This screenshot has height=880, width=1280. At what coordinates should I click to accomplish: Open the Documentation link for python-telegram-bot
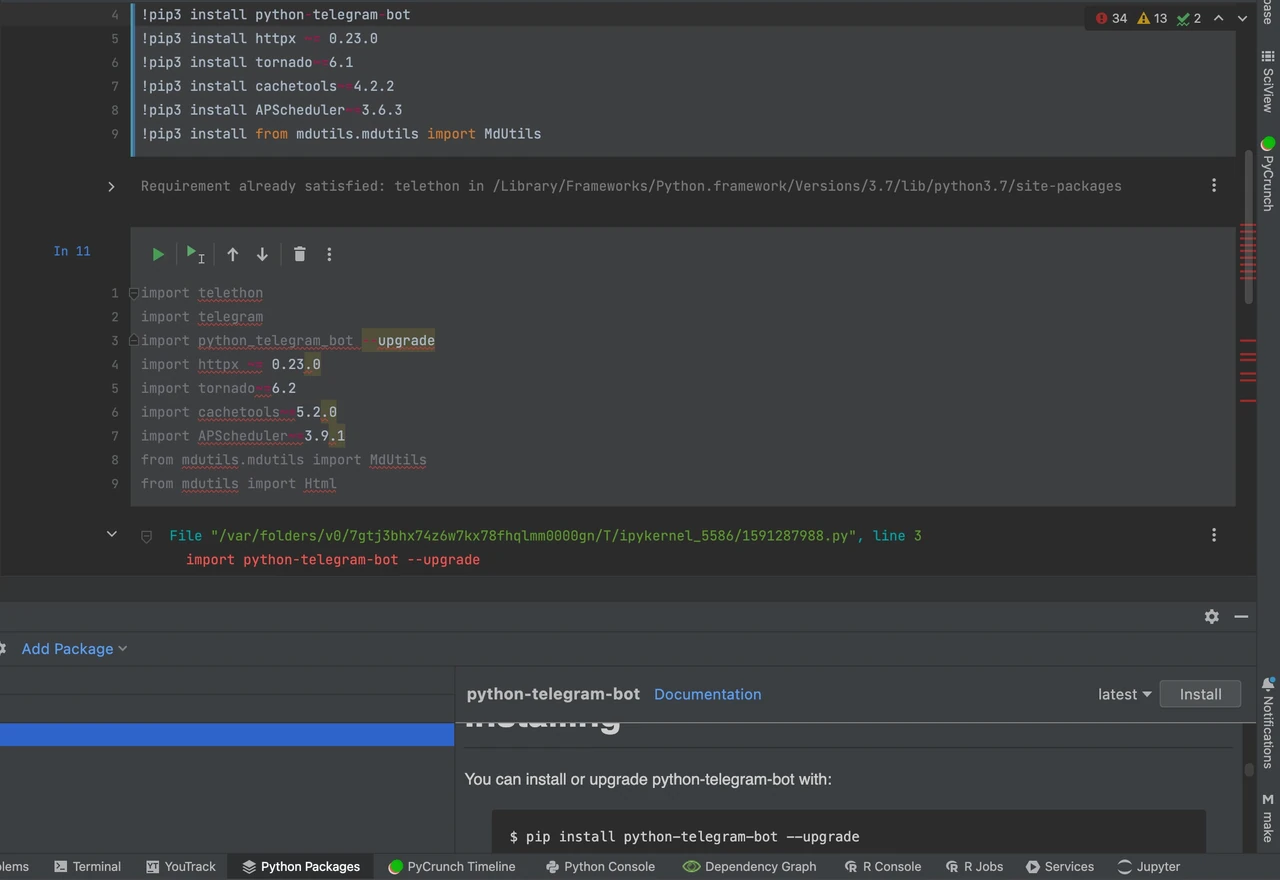(707, 694)
